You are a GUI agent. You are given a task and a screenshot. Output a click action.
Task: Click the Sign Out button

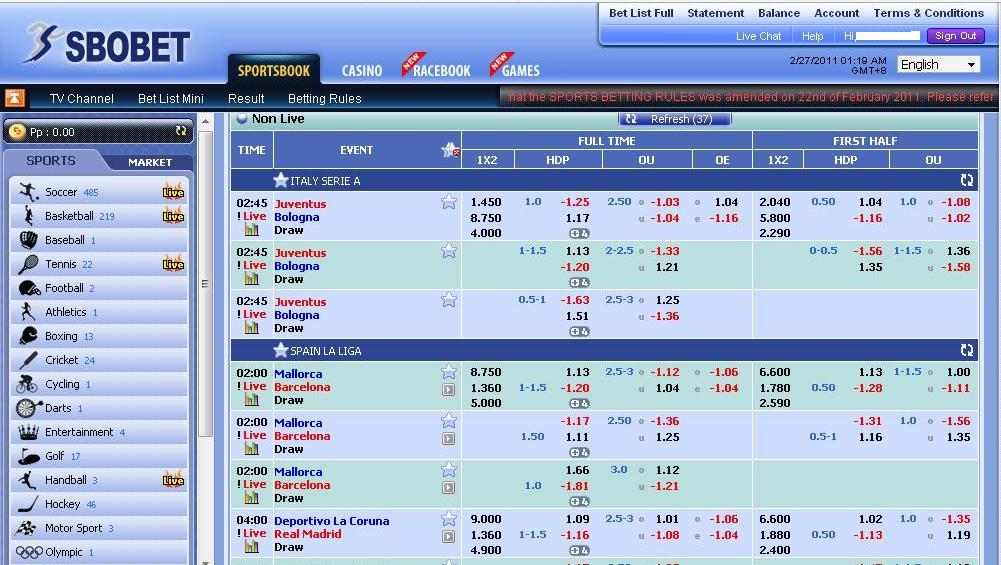click(x=956, y=36)
